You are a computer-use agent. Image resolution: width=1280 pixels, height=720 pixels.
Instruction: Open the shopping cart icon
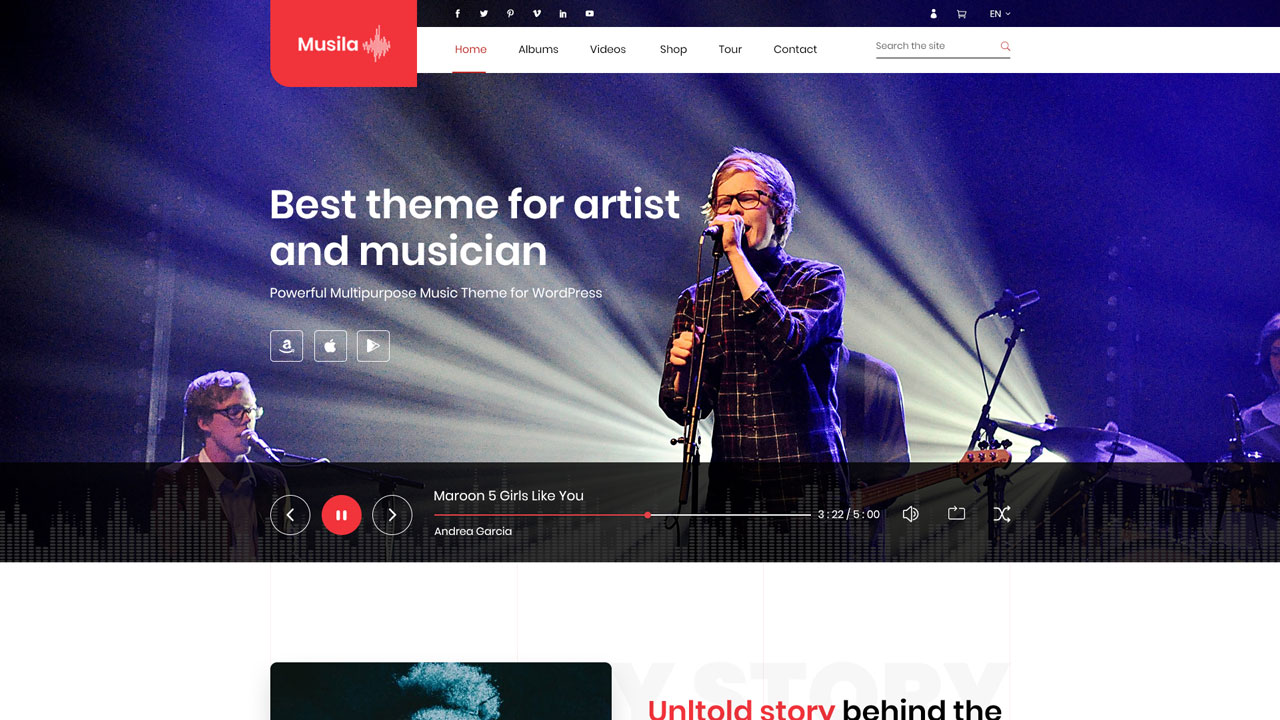pos(961,14)
